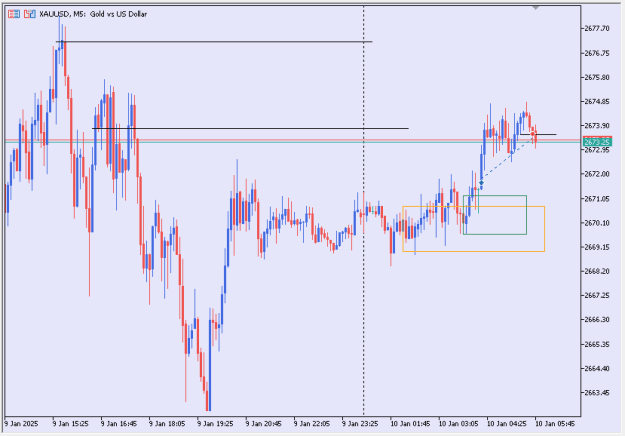Click the 2676.75 price scale label
This screenshot has width=625, height=436.
pyautogui.click(x=597, y=53)
